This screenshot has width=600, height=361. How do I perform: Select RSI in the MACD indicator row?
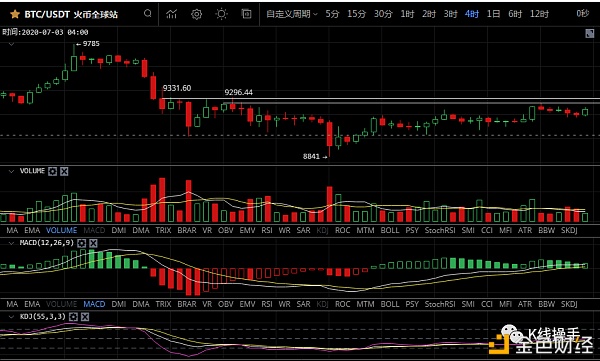coord(267,304)
